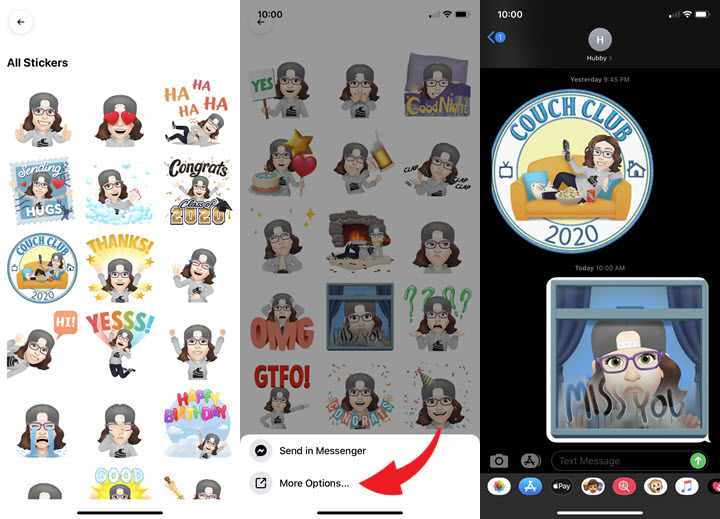Toggle the App Store apps drawer icon
Screen dimensions: 720x519
530,461
